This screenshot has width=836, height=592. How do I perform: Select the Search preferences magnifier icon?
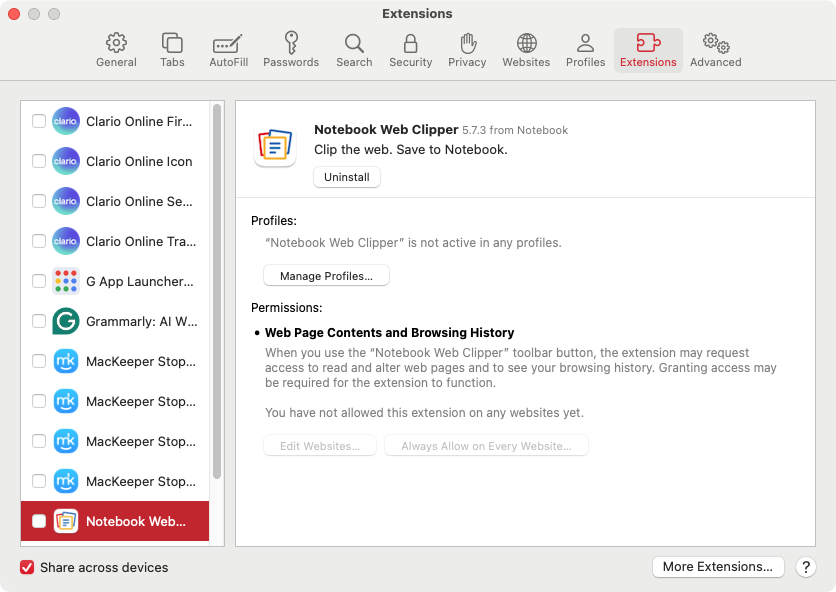[354, 43]
